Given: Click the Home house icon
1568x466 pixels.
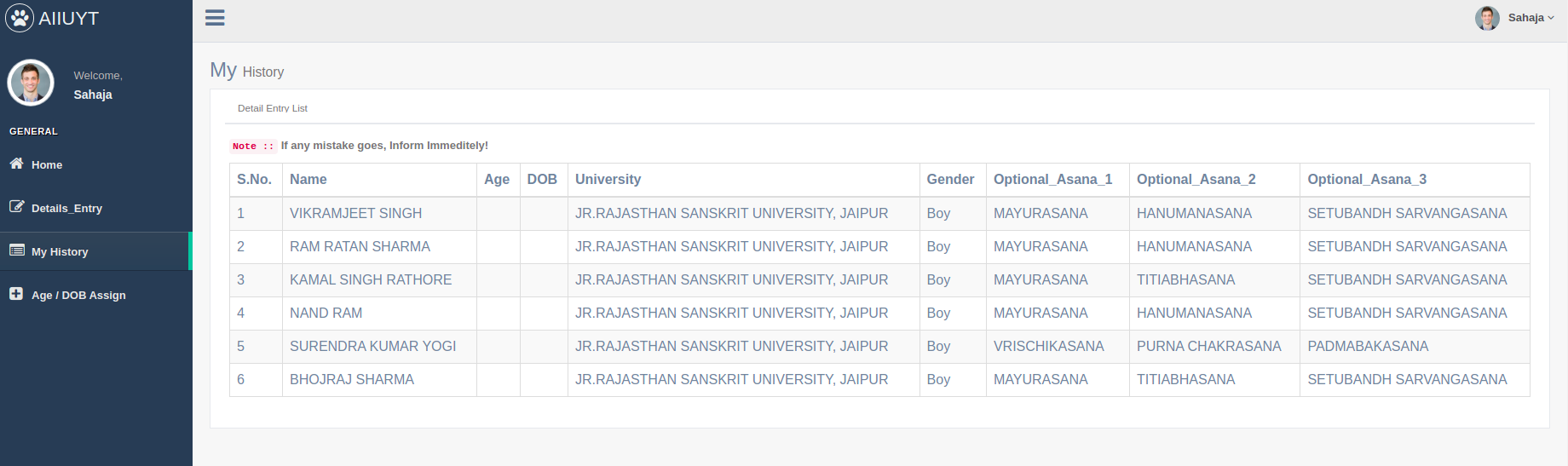Looking at the screenshot, I should [16, 164].
